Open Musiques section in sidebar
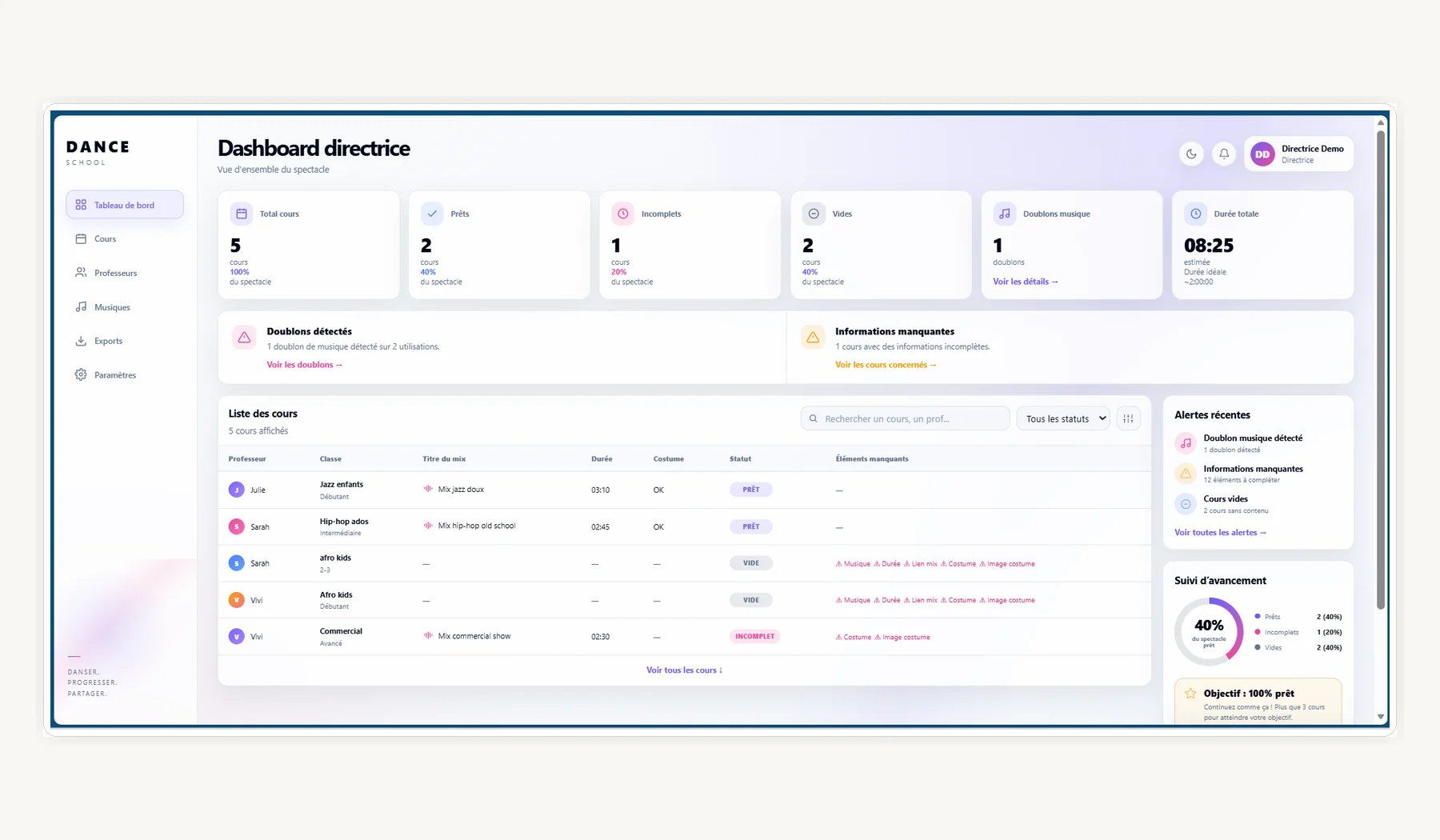The width and height of the screenshot is (1440, 840). click(x=125, y=307)
